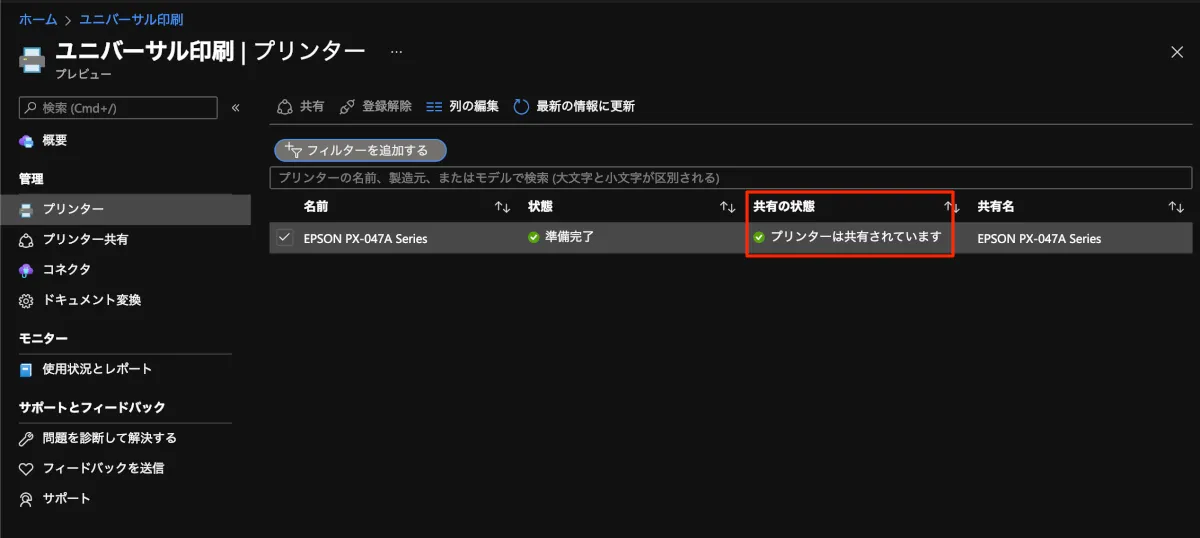The width and height of the screenshot is (1200, 538).
Task: Sort by the 名前 column arrows
Action: point(502,207)
